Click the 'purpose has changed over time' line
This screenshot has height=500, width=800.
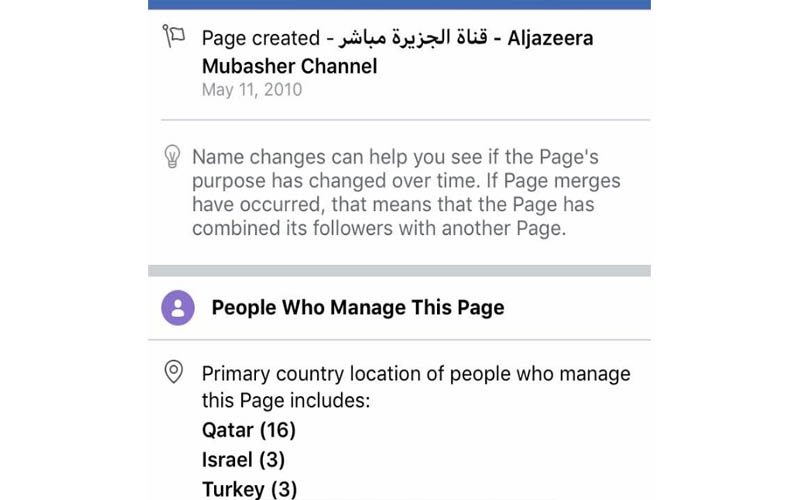(406, 181)
